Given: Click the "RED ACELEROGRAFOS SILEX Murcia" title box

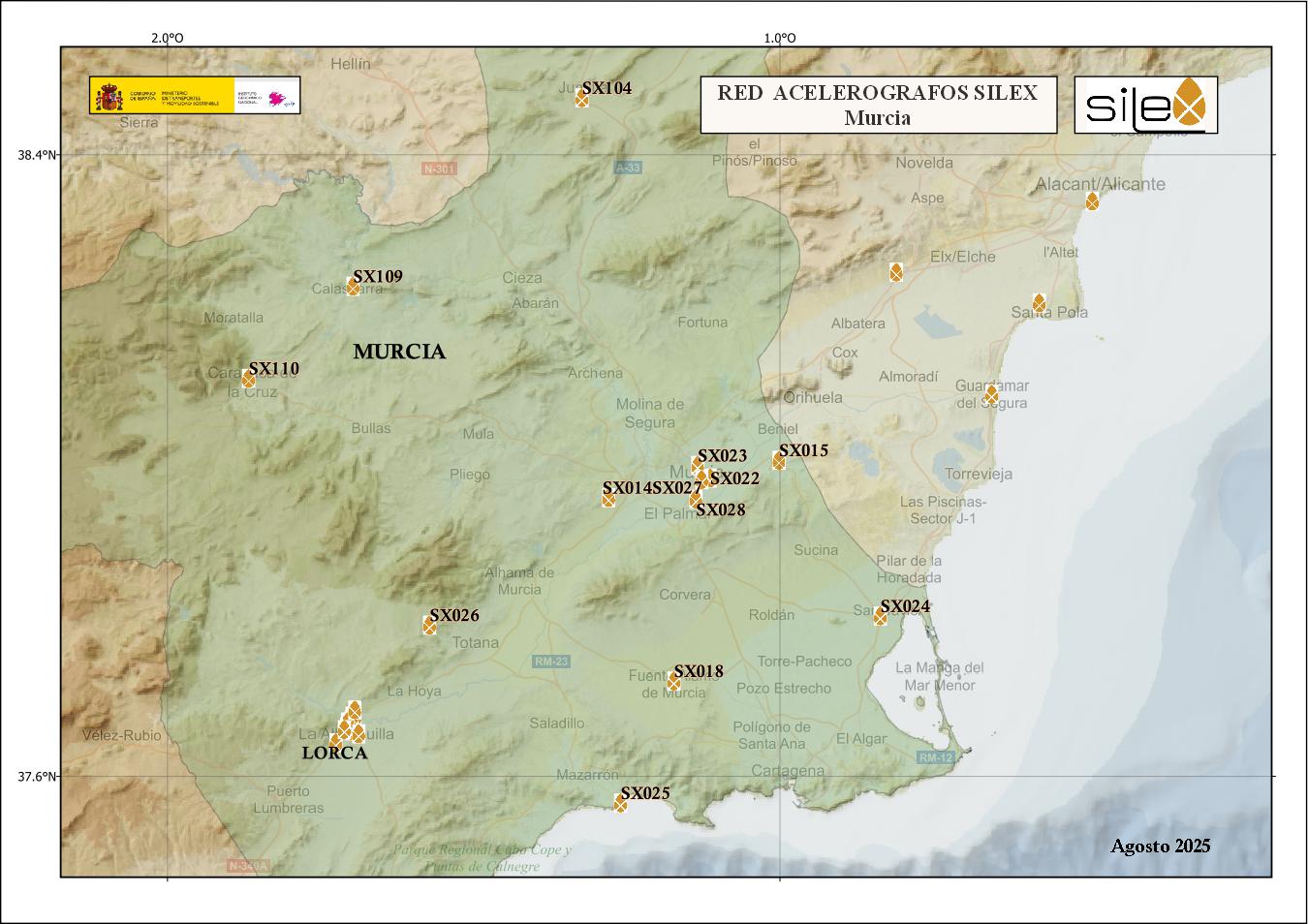Looking at the screenshot, I should 877,105.
